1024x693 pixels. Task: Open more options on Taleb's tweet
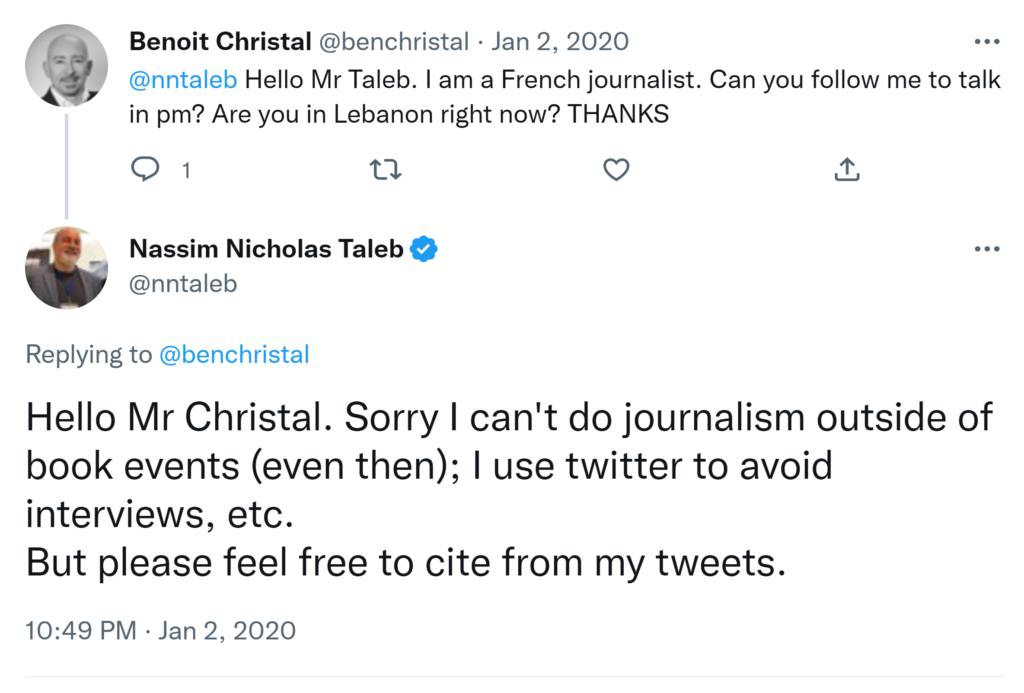click(x=986, y=249)
